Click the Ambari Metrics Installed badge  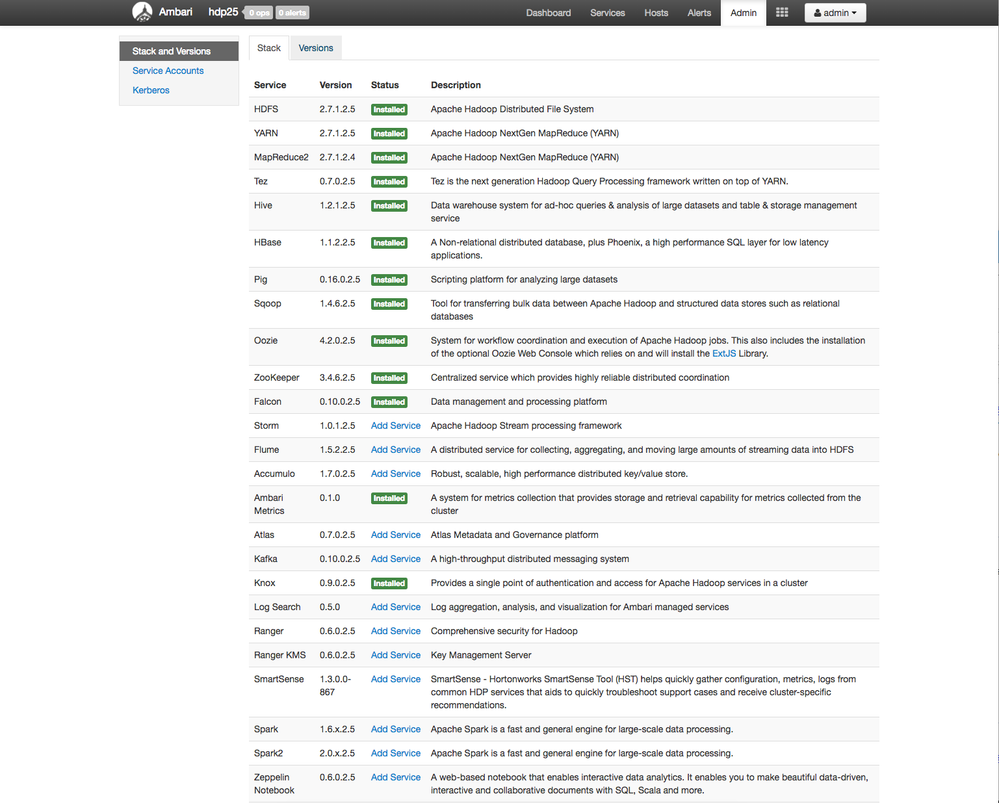[x=389, y=498]
